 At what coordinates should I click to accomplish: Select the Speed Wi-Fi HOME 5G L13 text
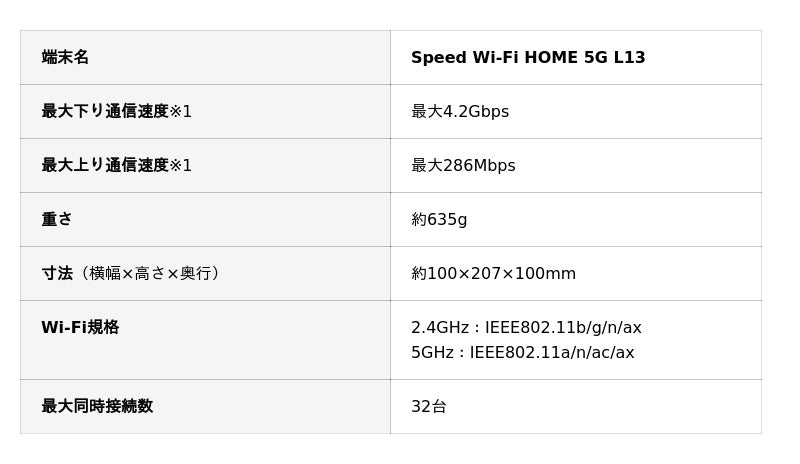528,58
